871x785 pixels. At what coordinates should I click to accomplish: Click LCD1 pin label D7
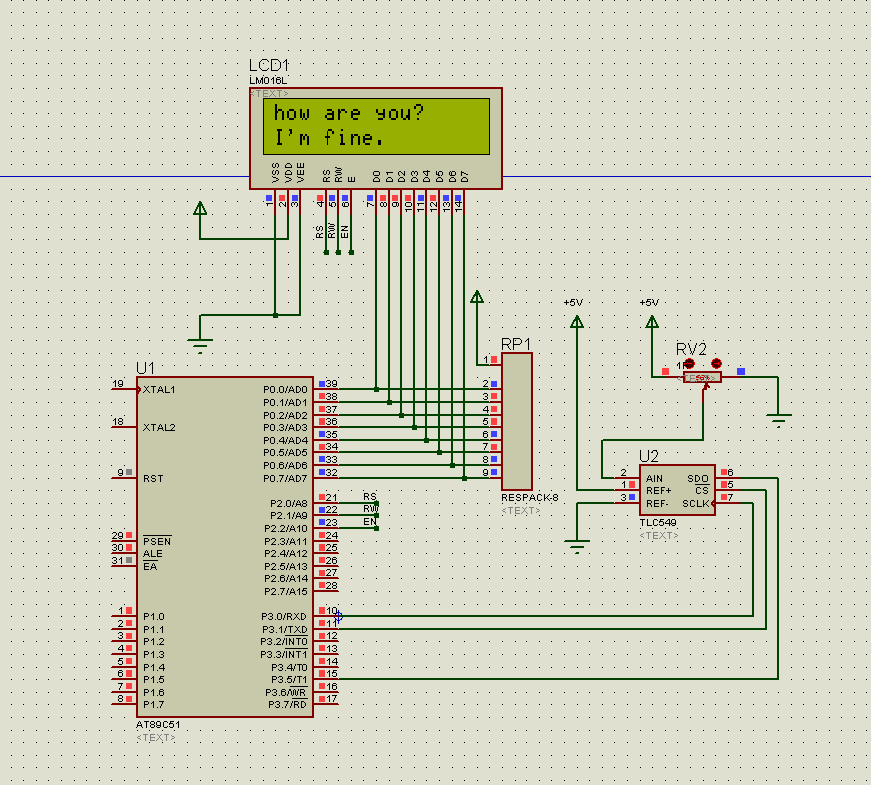[465, 177]
